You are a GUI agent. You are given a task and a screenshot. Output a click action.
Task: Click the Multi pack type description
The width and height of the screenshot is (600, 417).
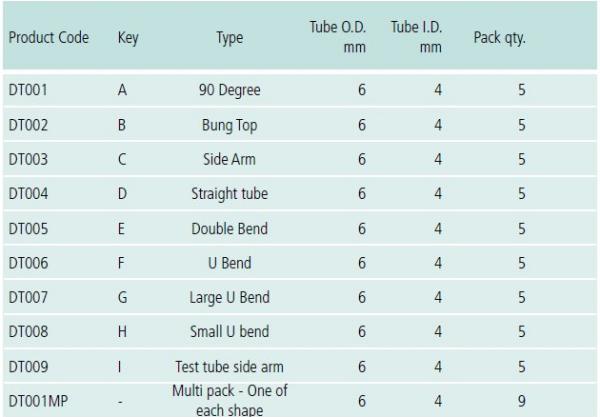230,400
